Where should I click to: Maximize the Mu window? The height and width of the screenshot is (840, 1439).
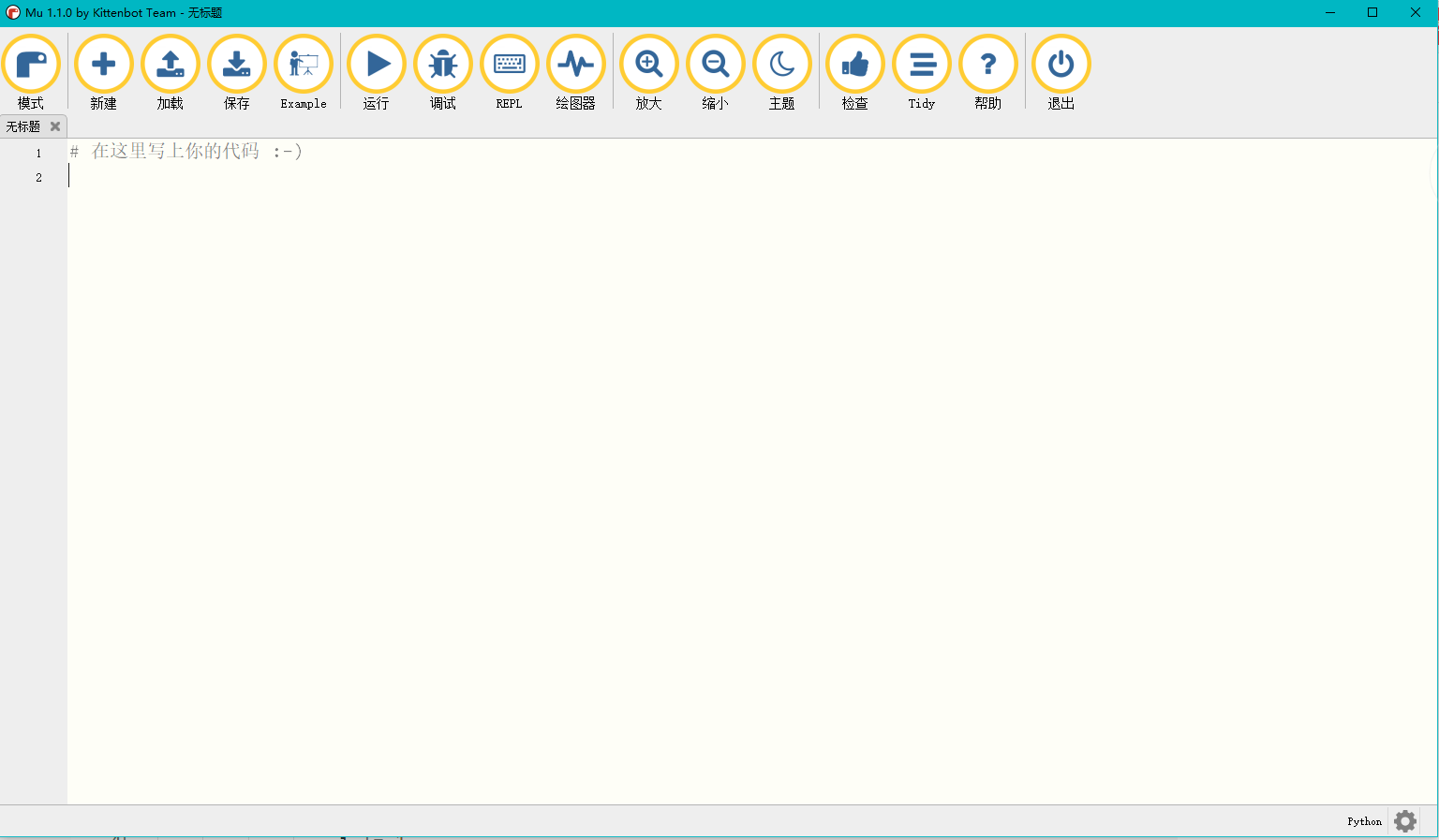point(1372,13)
